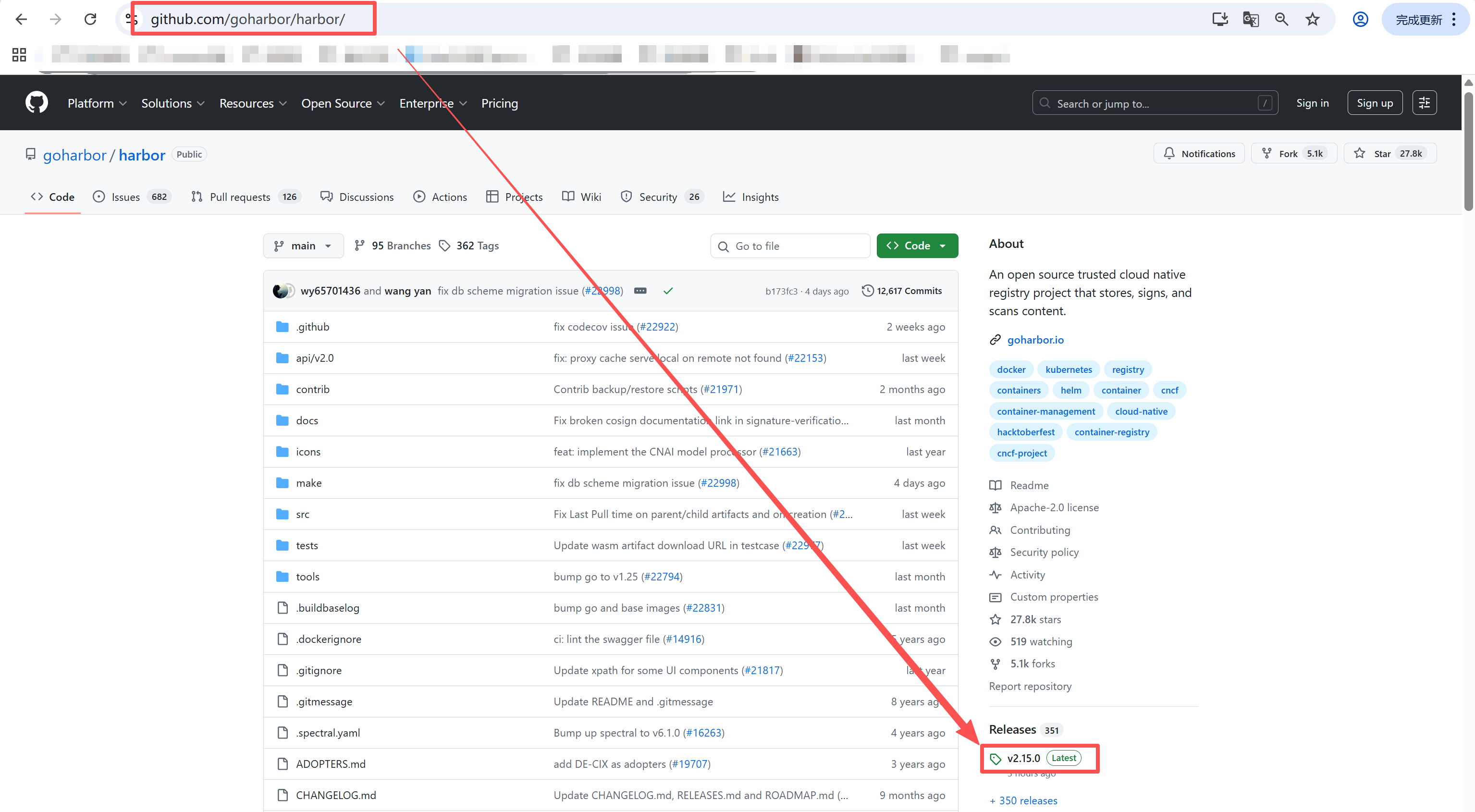This screenshot has height=812, width=1475.
Task: Open the api/v2.0 folder
Action: [x=314, y=358]
